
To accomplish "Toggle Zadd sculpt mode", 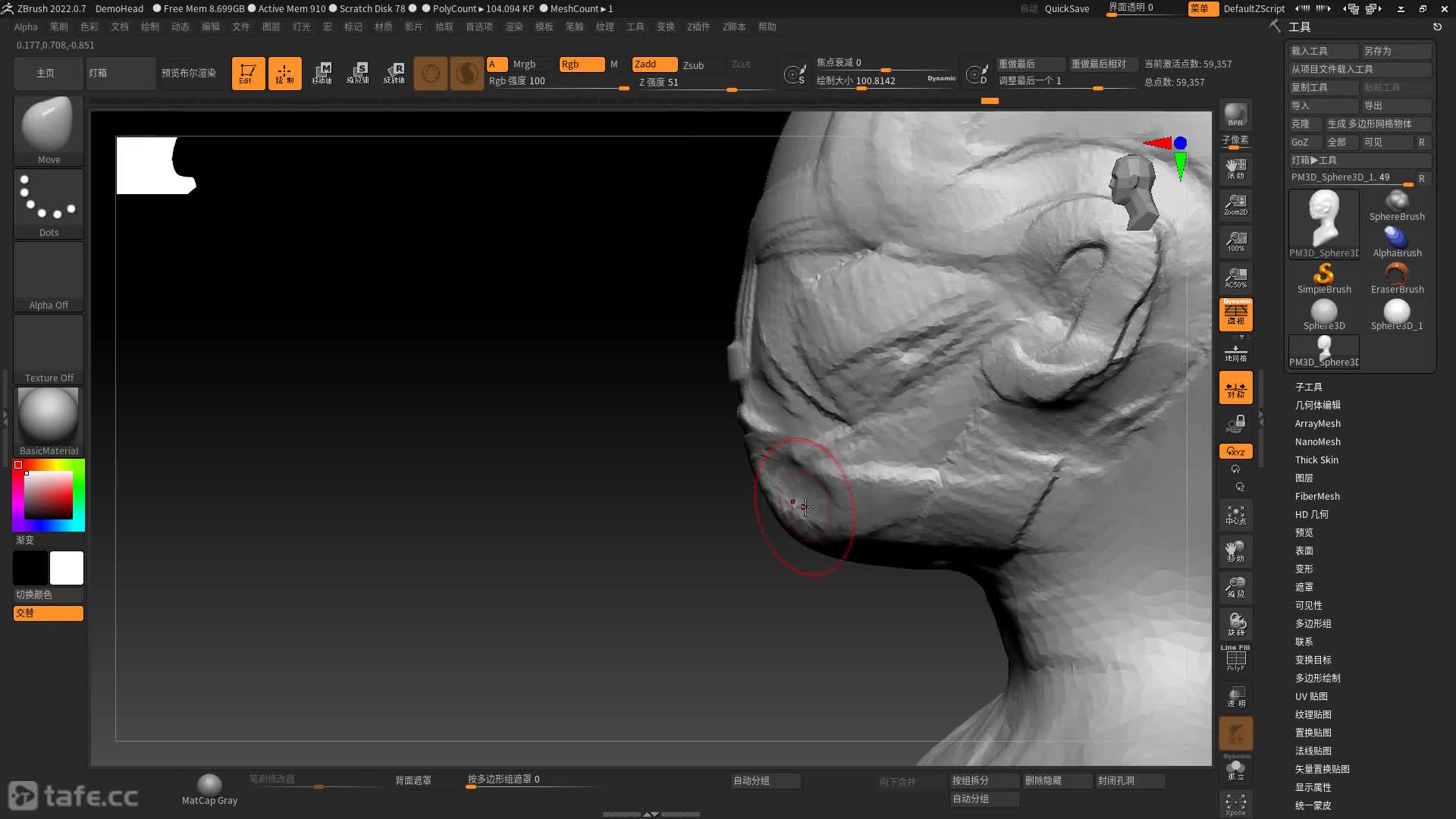I will pyautogui.click(x=654, y=64).
